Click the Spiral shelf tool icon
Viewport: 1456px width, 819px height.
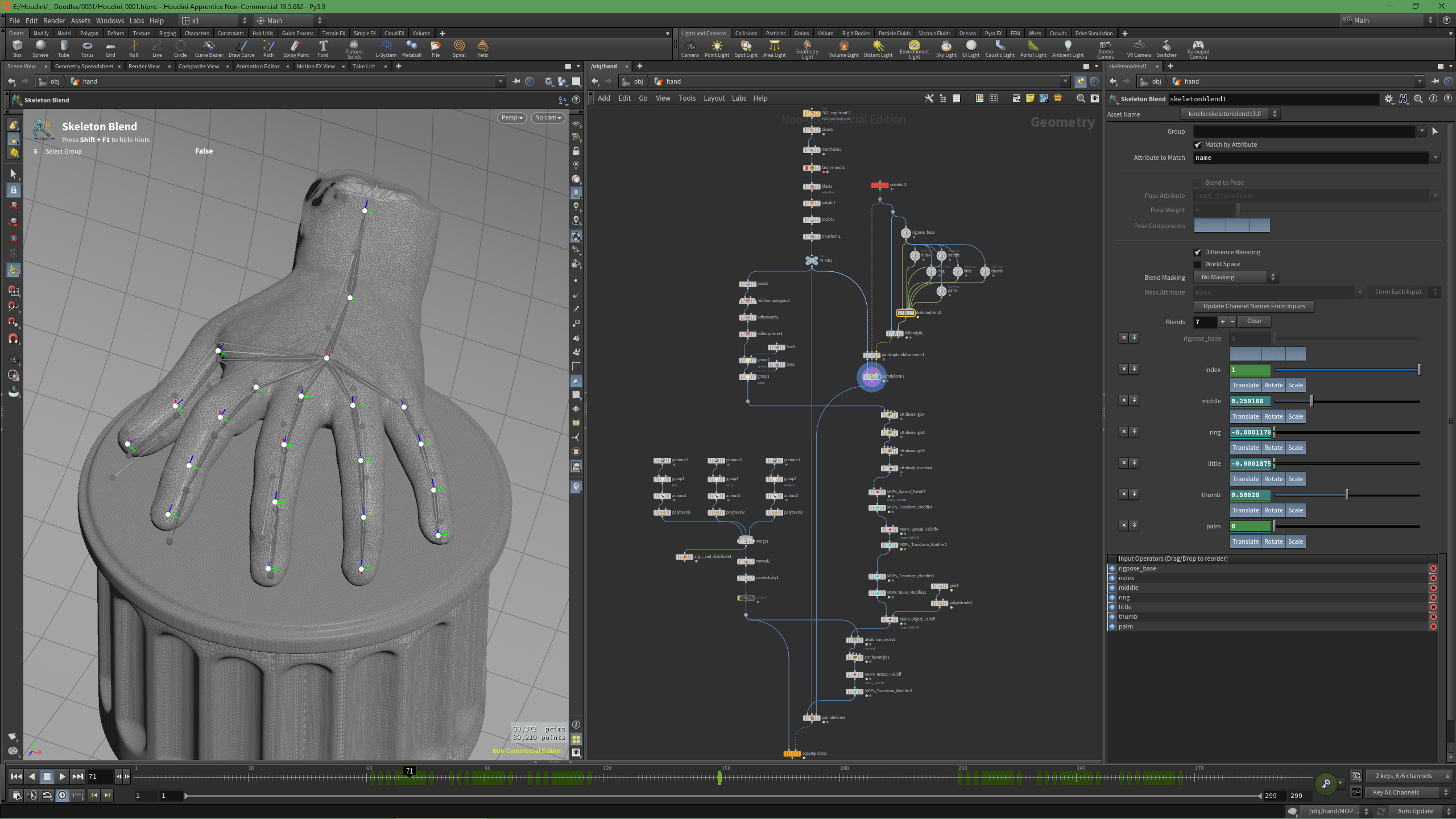459,46
